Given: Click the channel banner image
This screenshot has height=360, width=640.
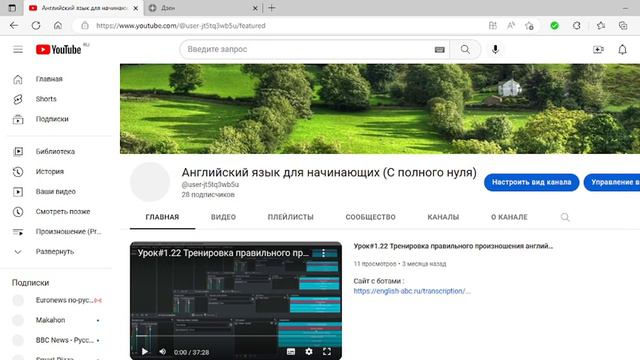Looking at the screenshot, I should 380,109.
